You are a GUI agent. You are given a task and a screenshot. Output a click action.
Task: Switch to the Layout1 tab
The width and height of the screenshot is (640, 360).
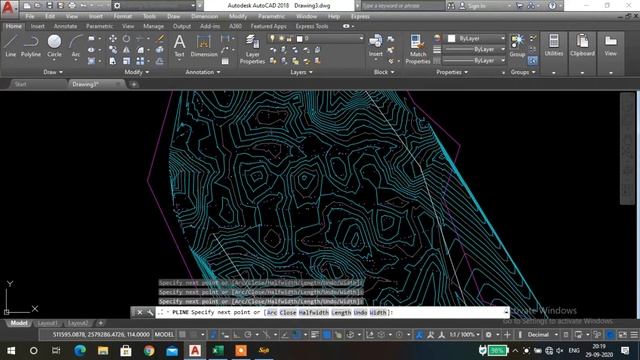[x=47, y=323]
